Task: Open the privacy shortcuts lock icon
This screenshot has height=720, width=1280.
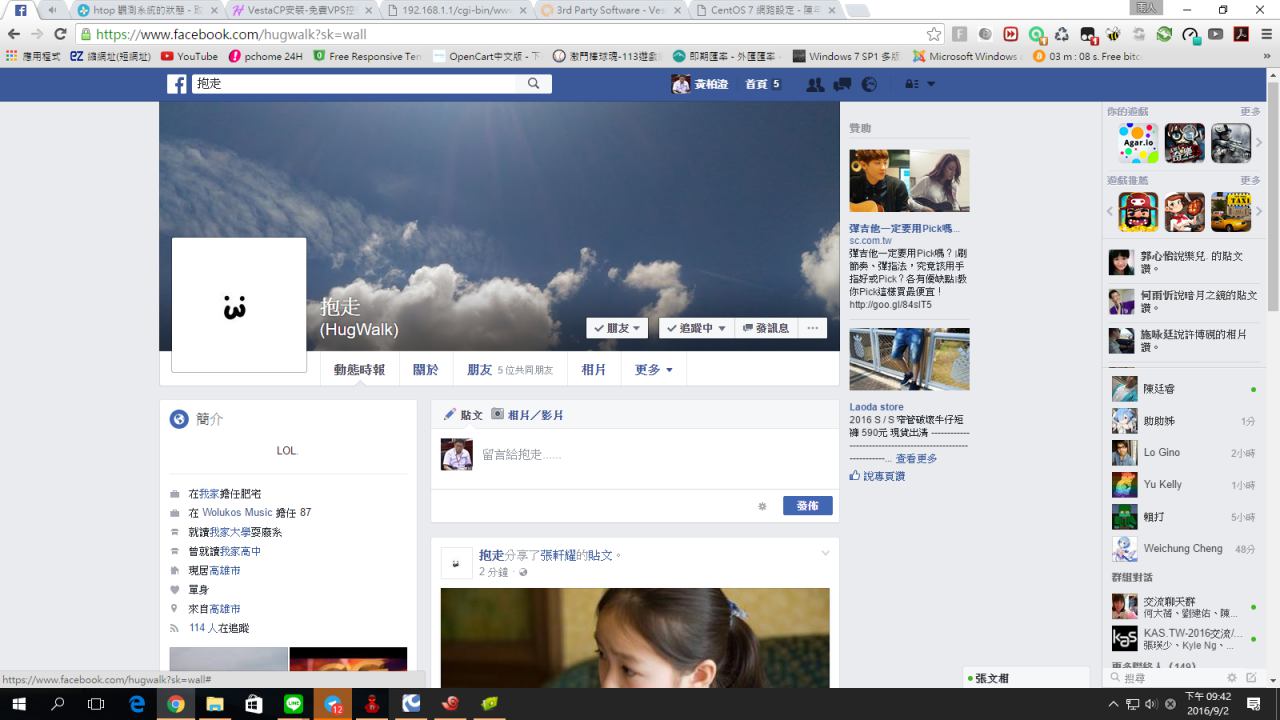Action: [911, 84]
